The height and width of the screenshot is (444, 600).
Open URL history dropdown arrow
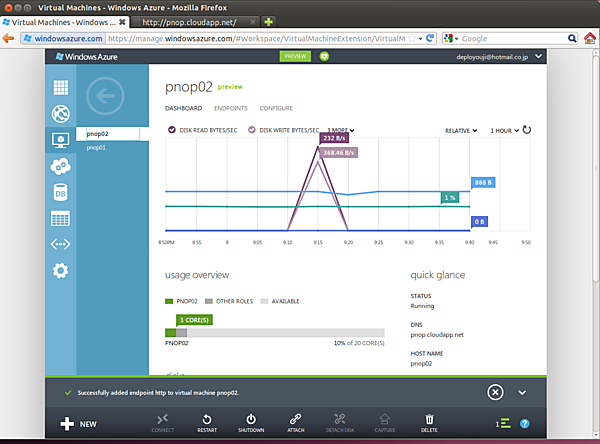420,39
